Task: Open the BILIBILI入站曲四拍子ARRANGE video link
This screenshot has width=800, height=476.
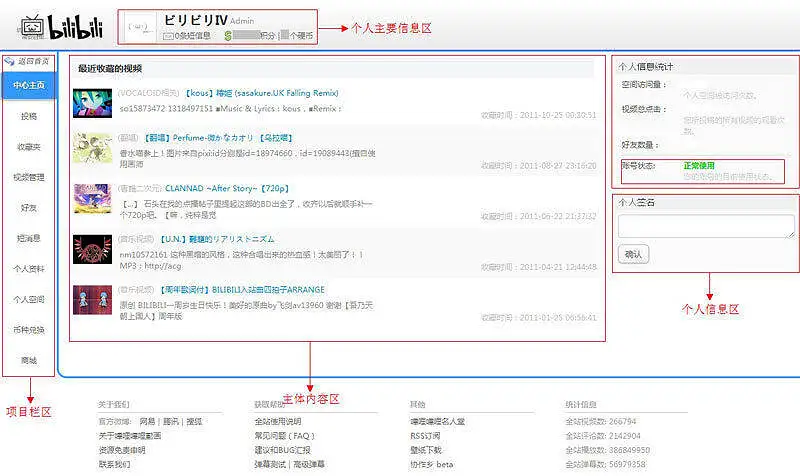Action: pyautogui.click(x=241, y=289)
